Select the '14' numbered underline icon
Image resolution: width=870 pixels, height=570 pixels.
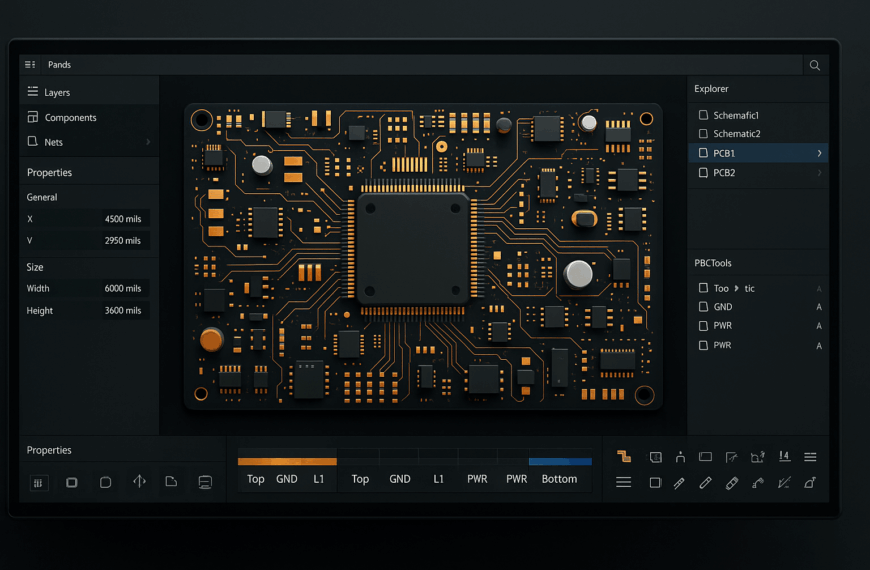(784, 456)
